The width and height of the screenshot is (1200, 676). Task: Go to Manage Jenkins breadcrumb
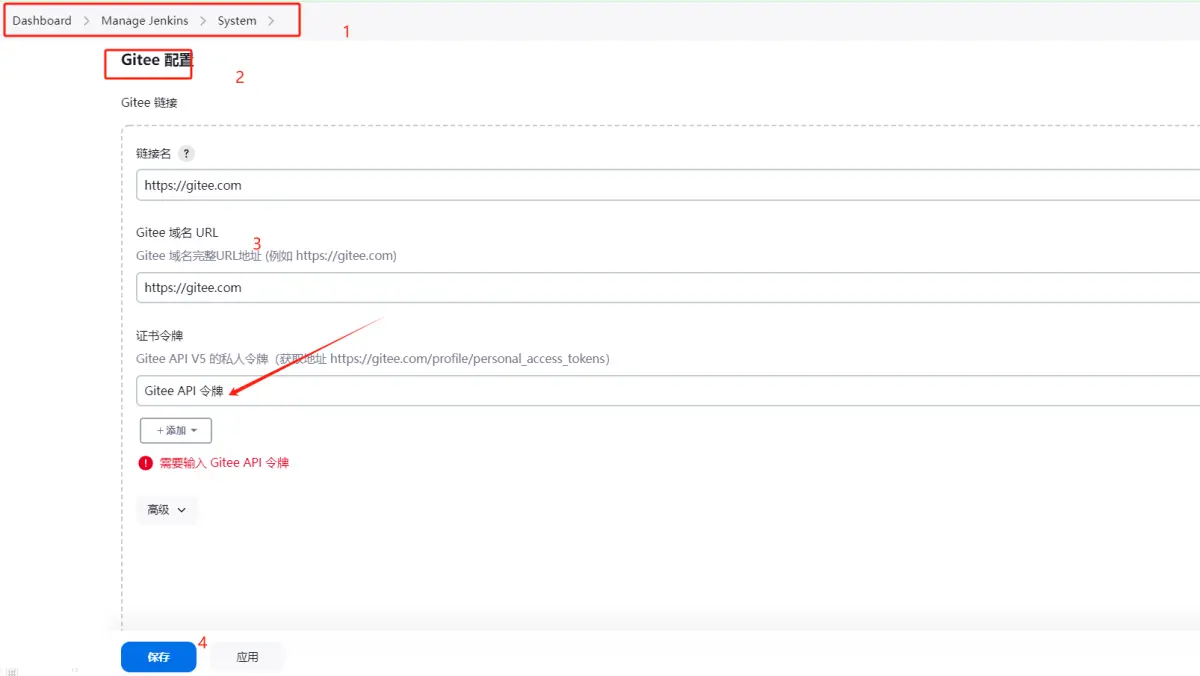(x=145, y=21)
